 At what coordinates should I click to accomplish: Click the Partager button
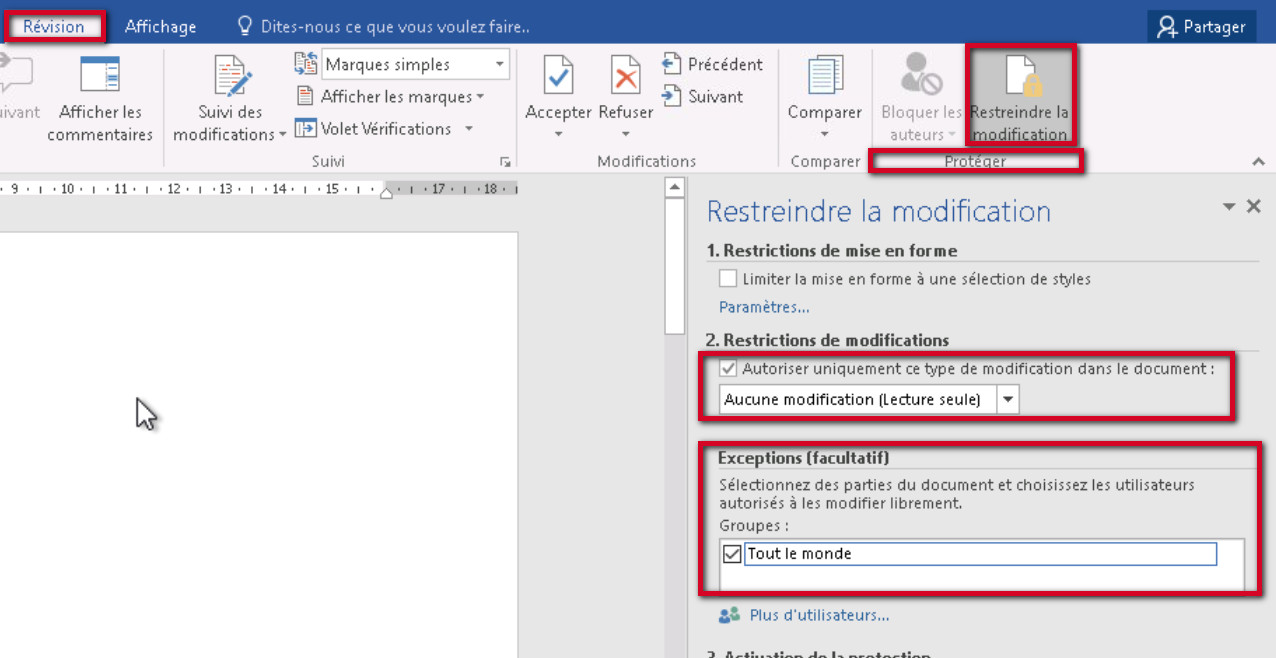[1201, 27]
